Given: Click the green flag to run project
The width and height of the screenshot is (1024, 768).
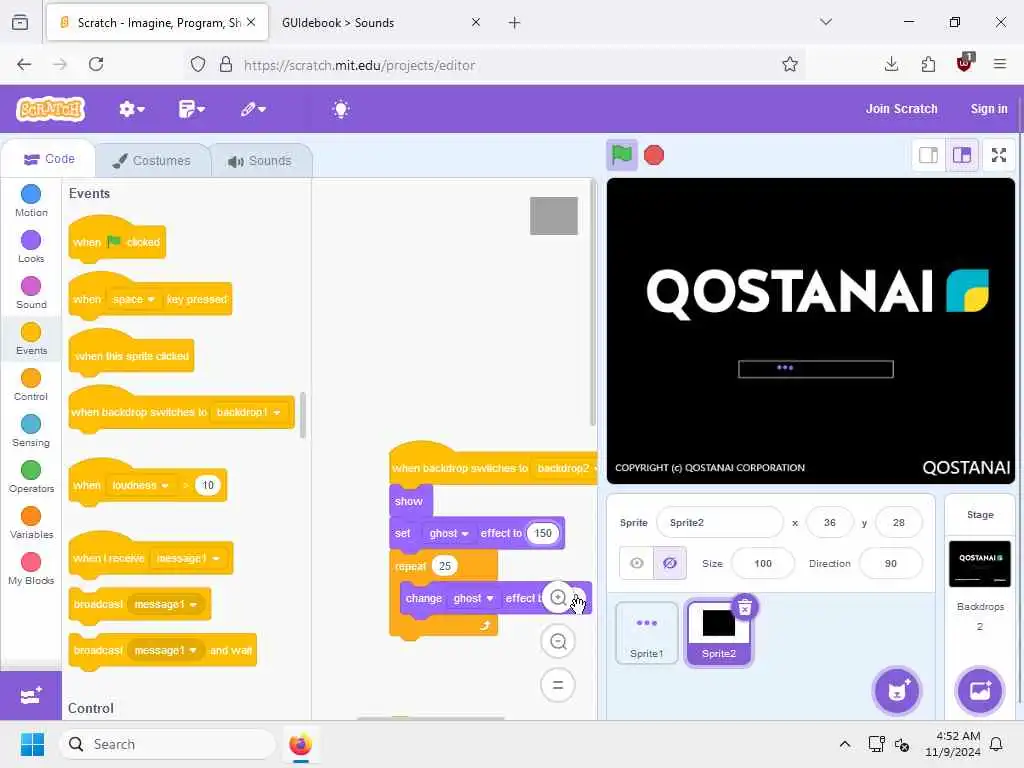Looking at the screenshot, I should (621, 155).
